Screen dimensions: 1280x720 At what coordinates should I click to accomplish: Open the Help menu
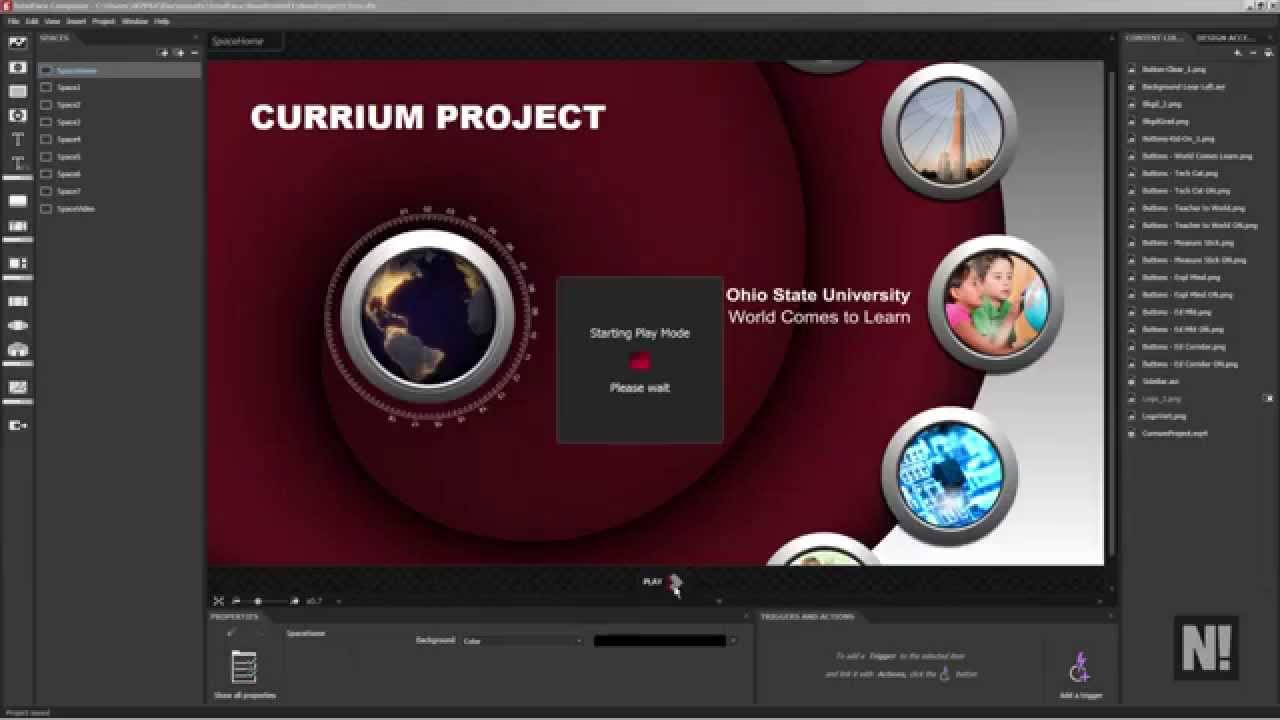(161, 21)
